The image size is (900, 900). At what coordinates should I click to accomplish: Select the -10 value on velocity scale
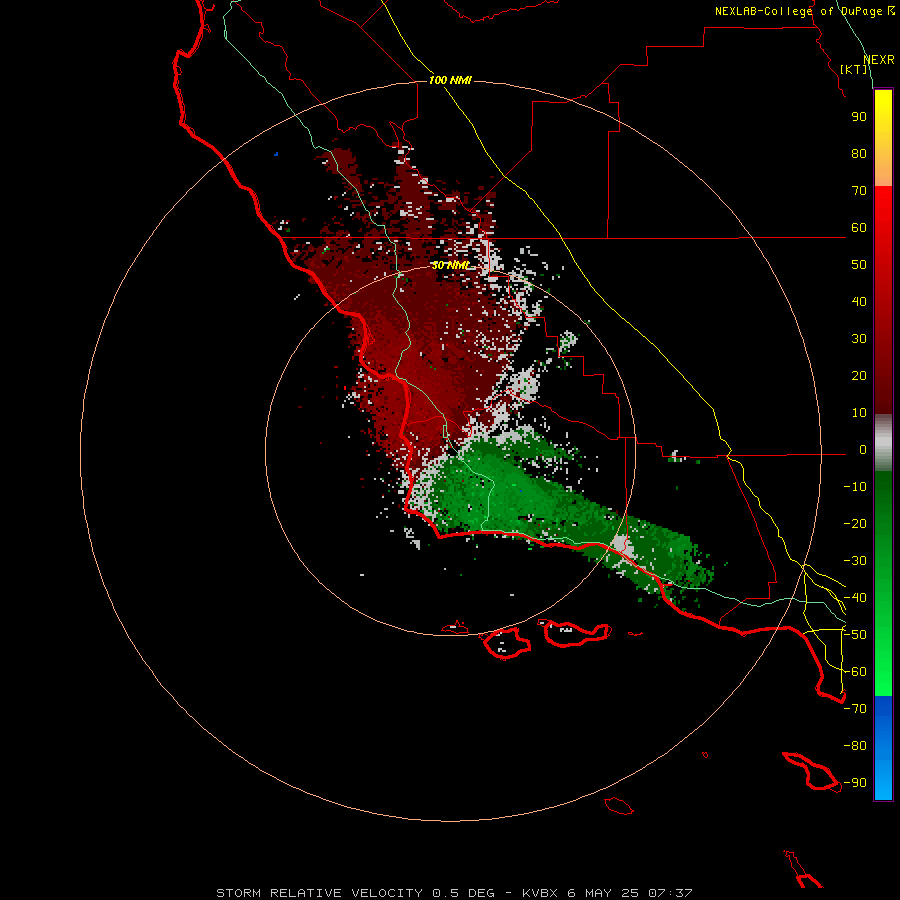pos(855,487)
